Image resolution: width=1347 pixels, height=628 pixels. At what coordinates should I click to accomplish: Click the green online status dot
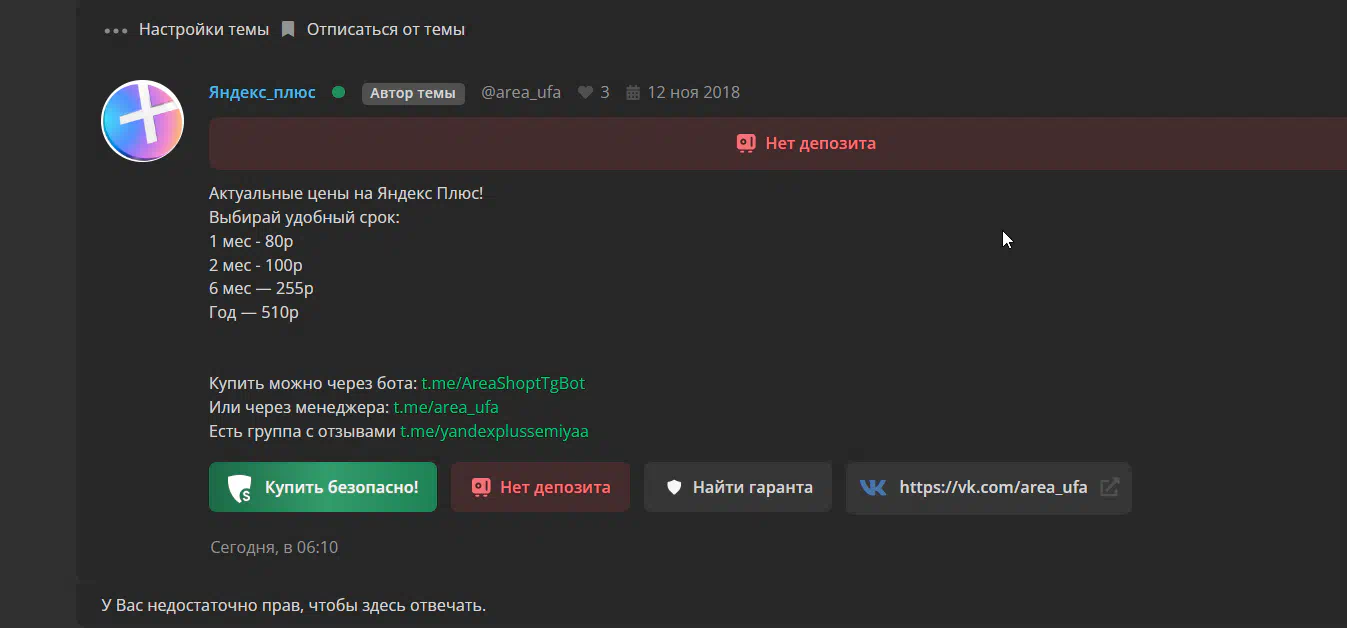[338, 92]
